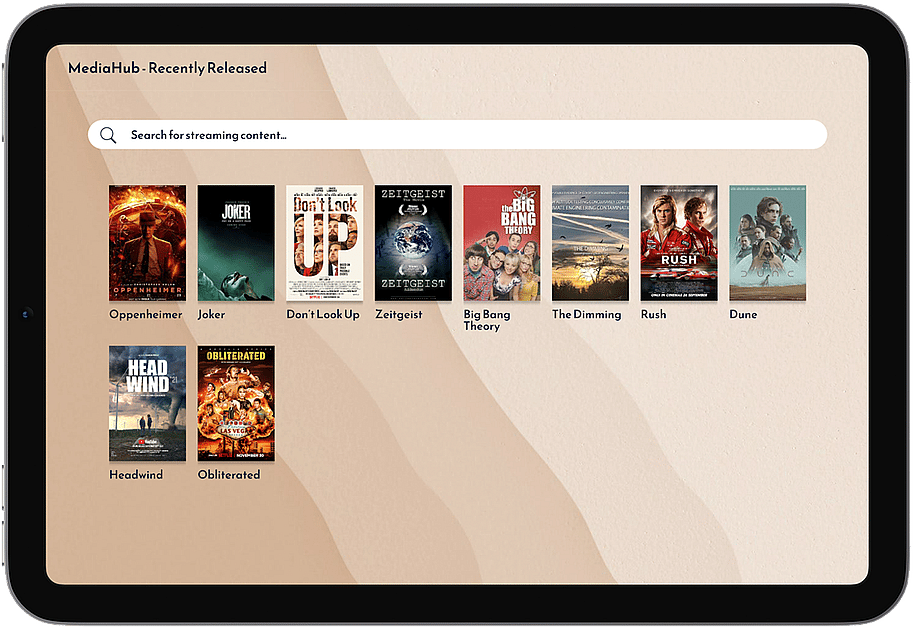The image size is (913, 627).
Task: Click the search magnifier icon
Action: (x=108, y=135)
